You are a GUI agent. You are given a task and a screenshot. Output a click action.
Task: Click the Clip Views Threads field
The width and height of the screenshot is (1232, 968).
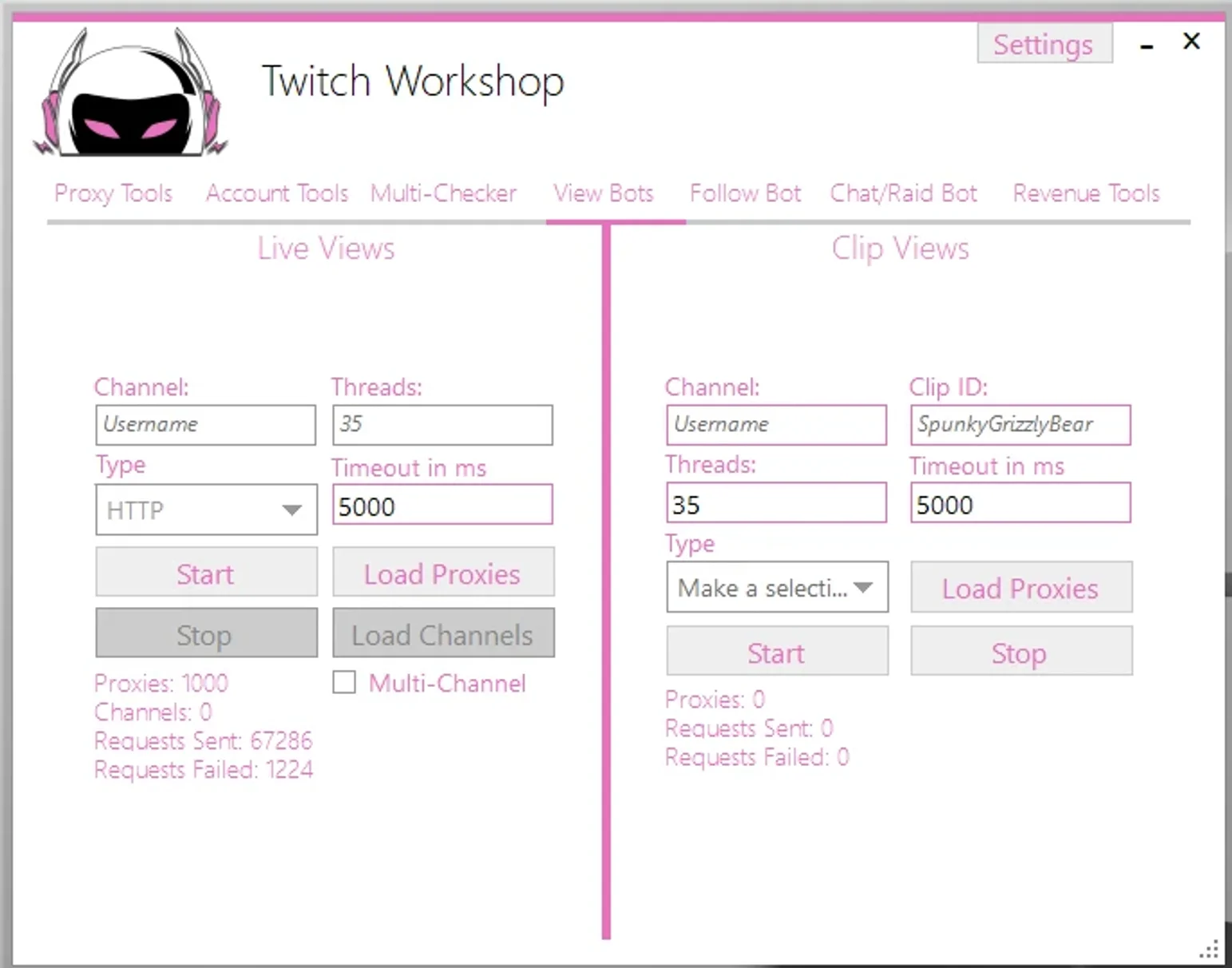[776, 503]
